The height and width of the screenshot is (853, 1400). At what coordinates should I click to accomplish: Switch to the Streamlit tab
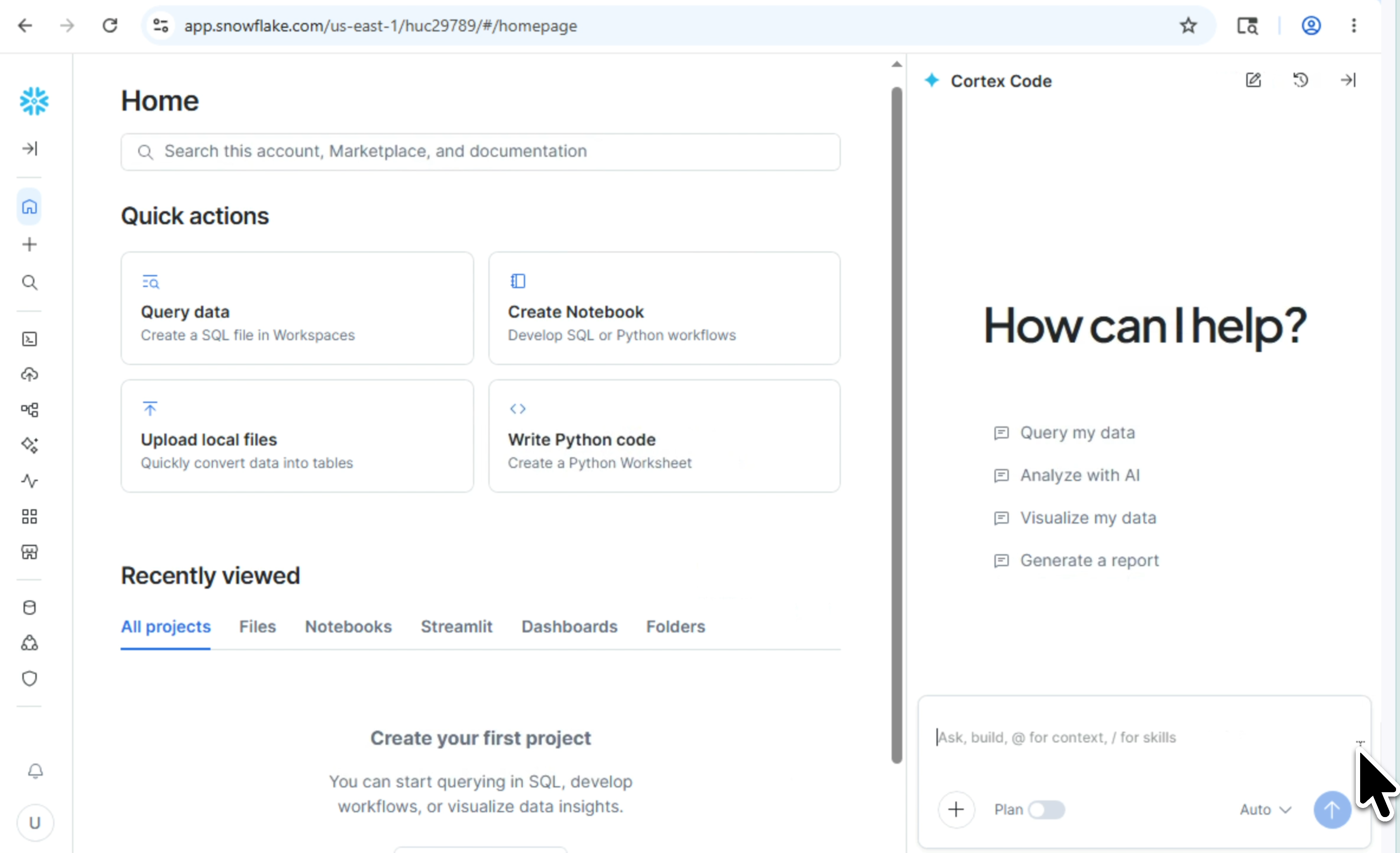coord(456,627)
